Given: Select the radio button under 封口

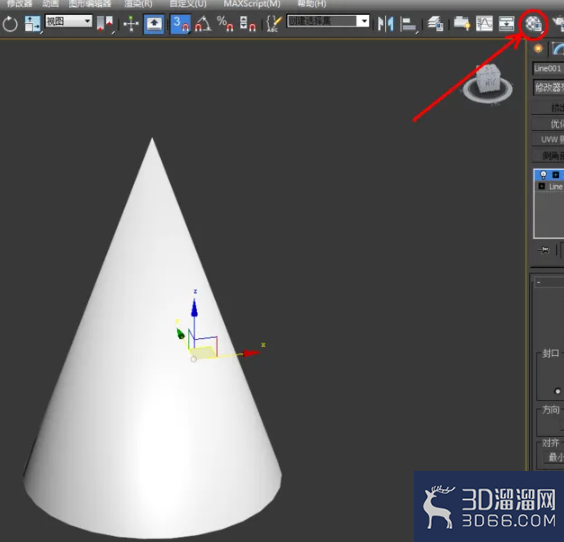Looking at the screenshot, I should (558, 391).
